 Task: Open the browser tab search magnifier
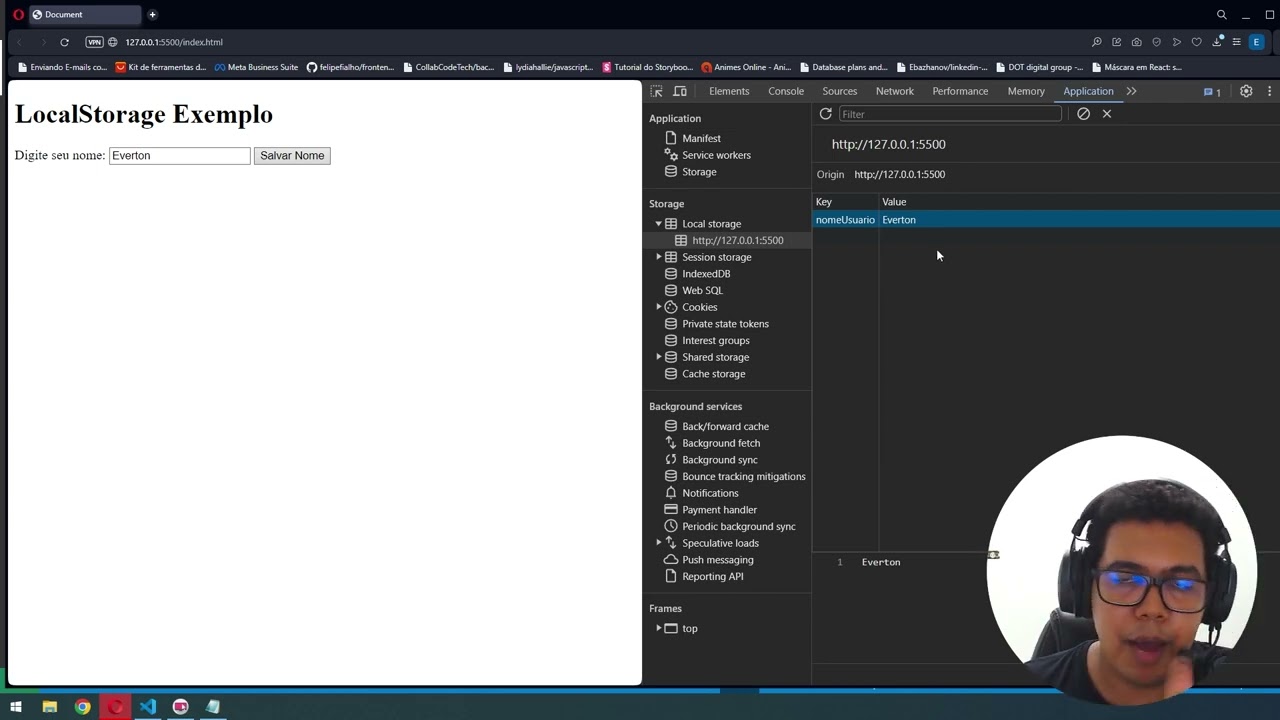1221,14
